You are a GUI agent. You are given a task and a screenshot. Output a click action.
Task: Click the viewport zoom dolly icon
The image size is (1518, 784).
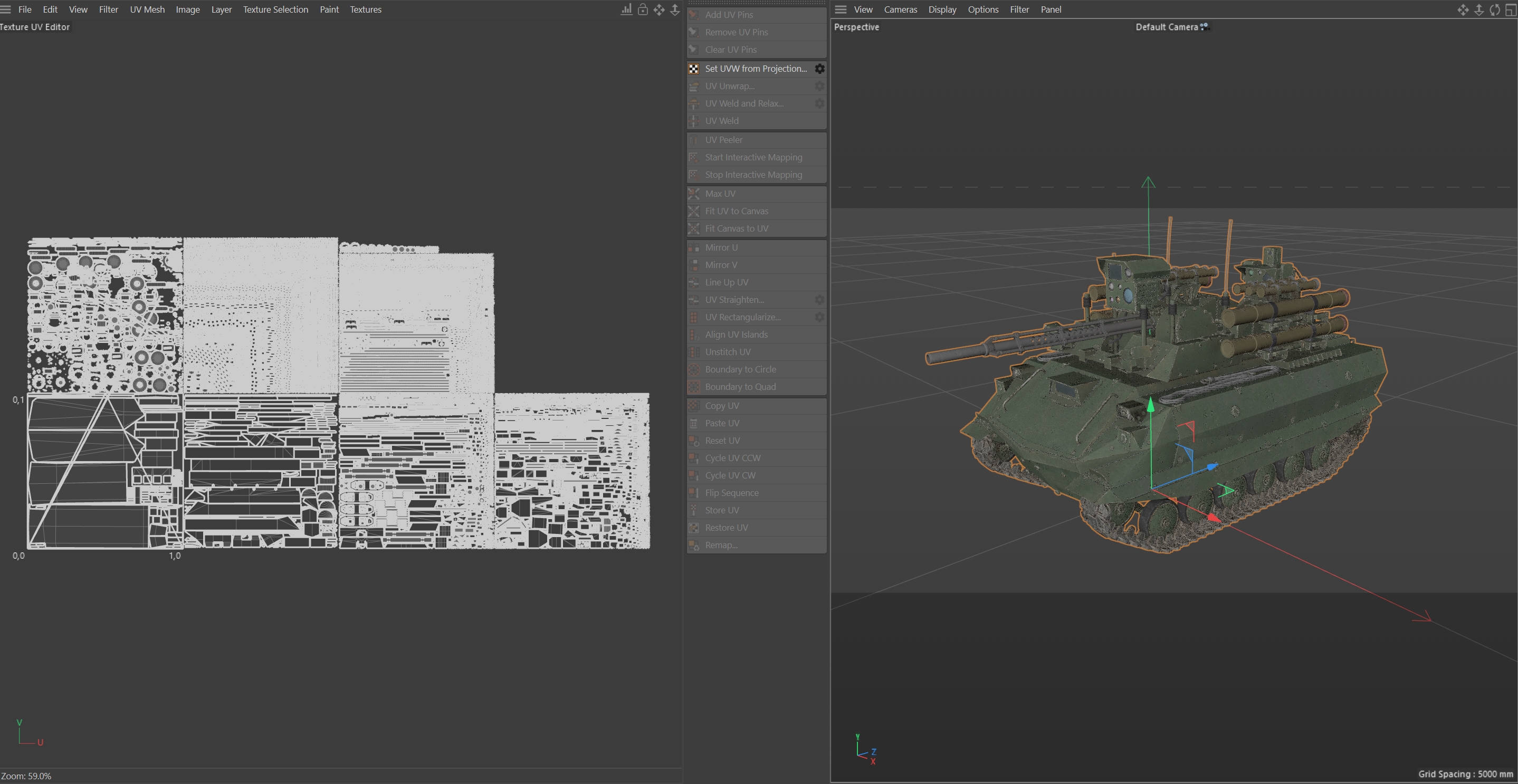(1478, 9)
